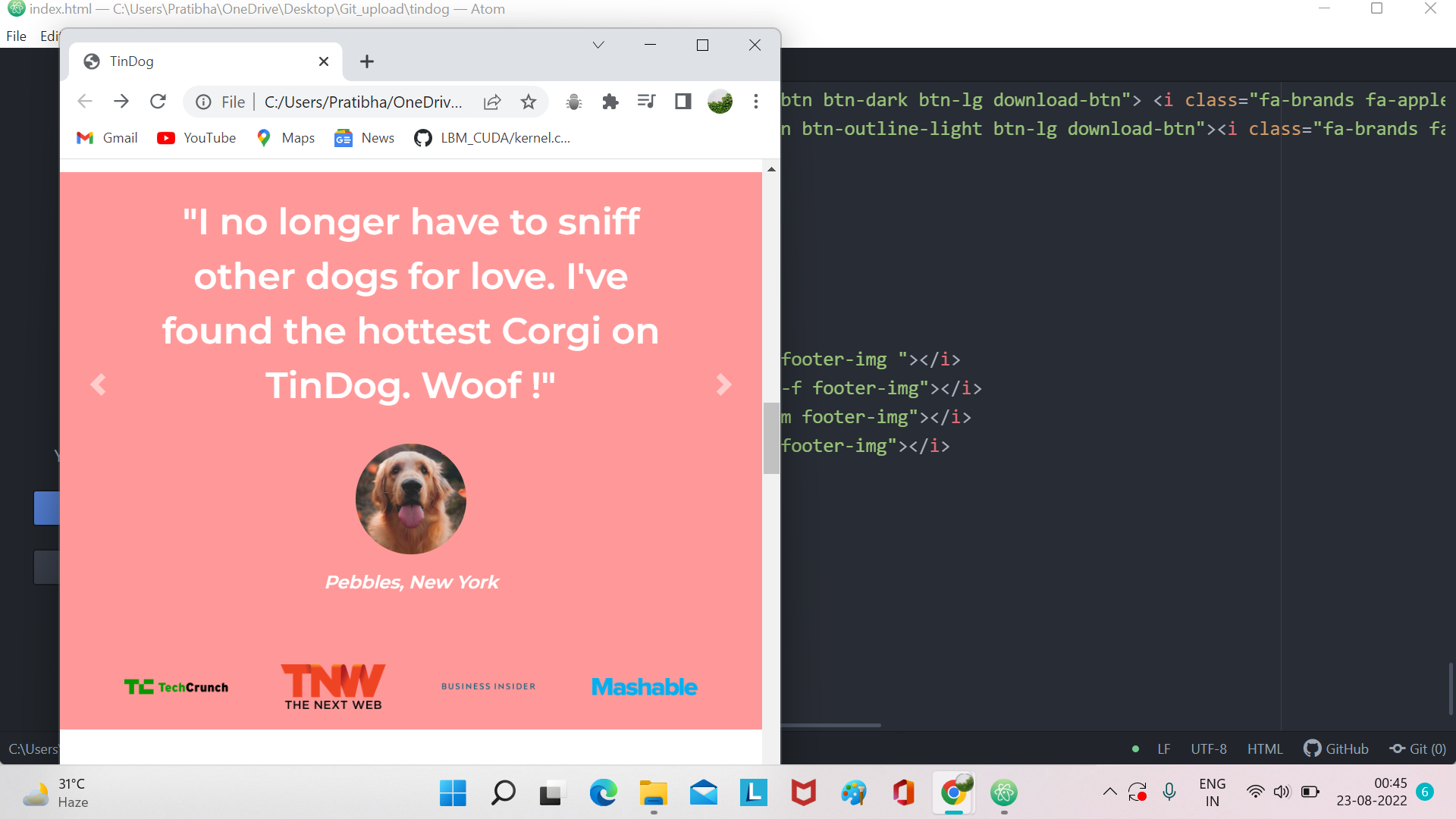Click the browser profile avatar icon

coord(720,101)
